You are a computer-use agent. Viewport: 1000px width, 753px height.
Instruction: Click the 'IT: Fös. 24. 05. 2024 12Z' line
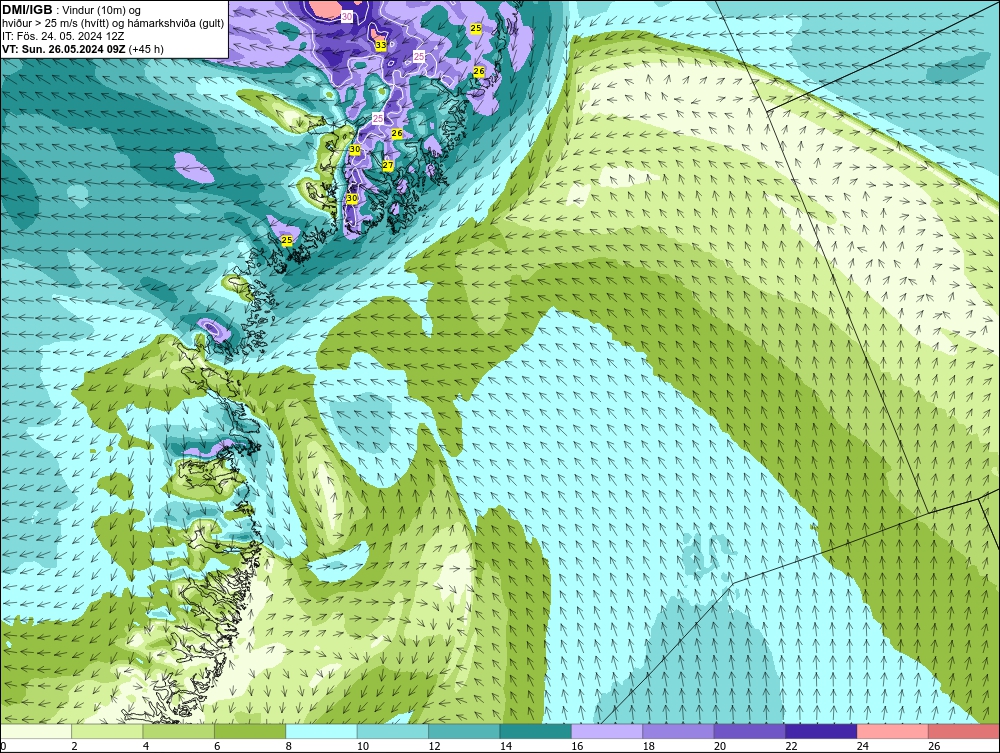63,36
